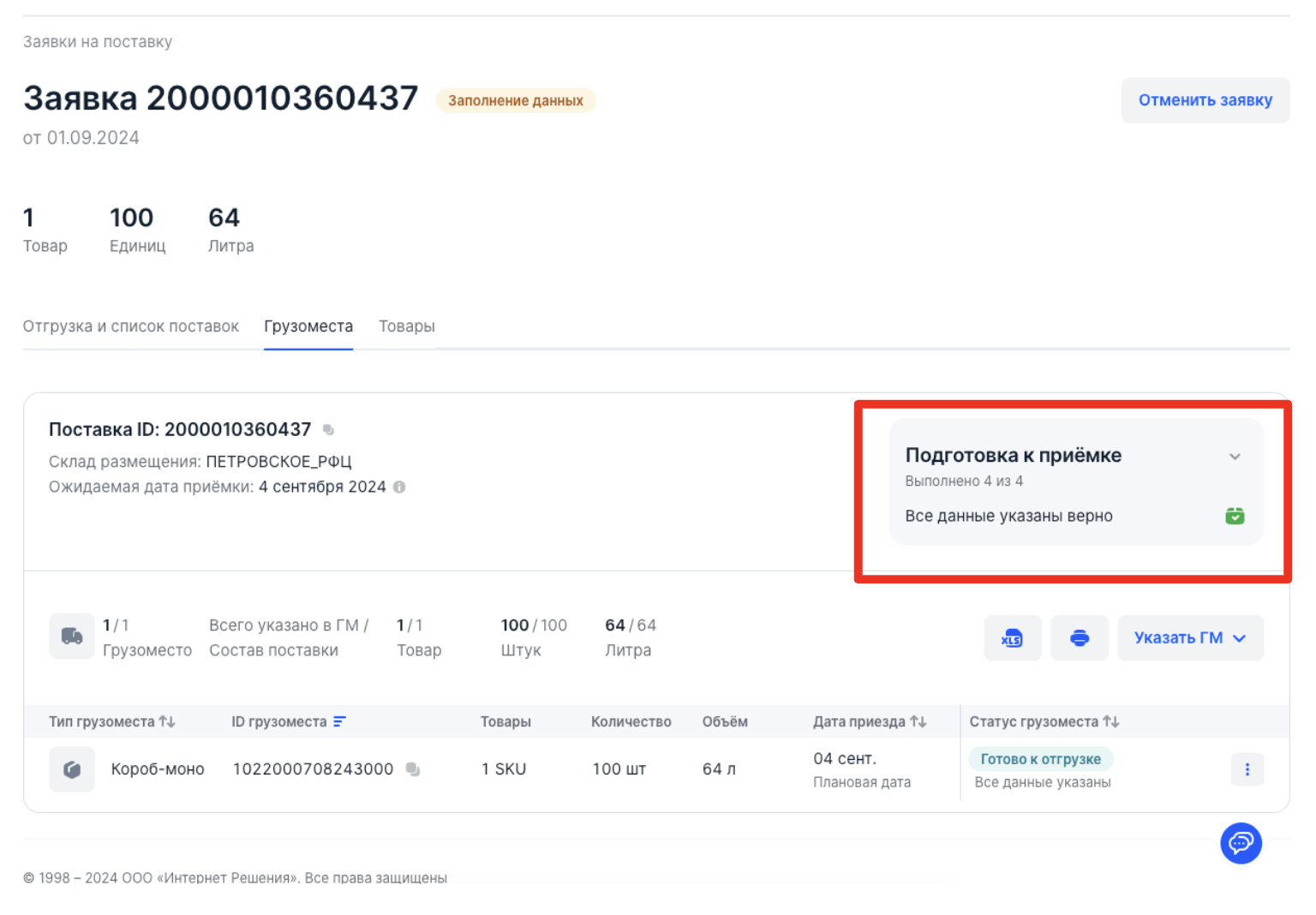This screenshot has height=915, width=1316.
Task: Click the 1 SKU cell
Action: tap(504, 769)
